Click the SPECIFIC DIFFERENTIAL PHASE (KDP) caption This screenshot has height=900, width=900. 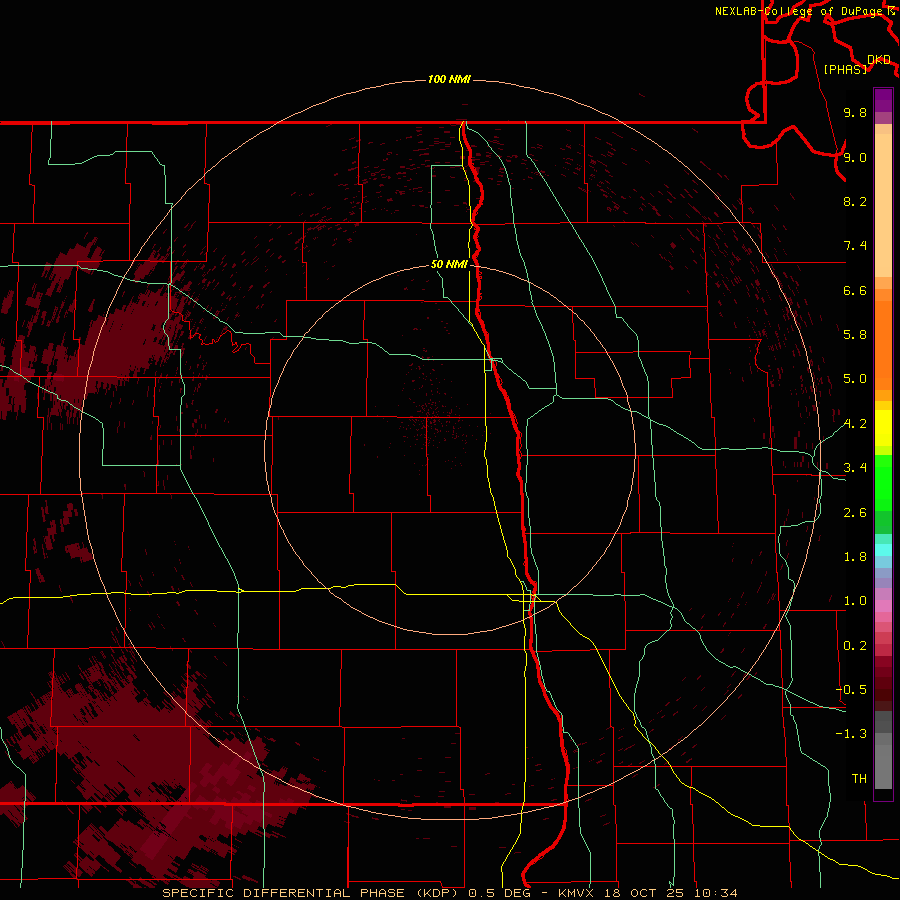(x=310, y=893)
